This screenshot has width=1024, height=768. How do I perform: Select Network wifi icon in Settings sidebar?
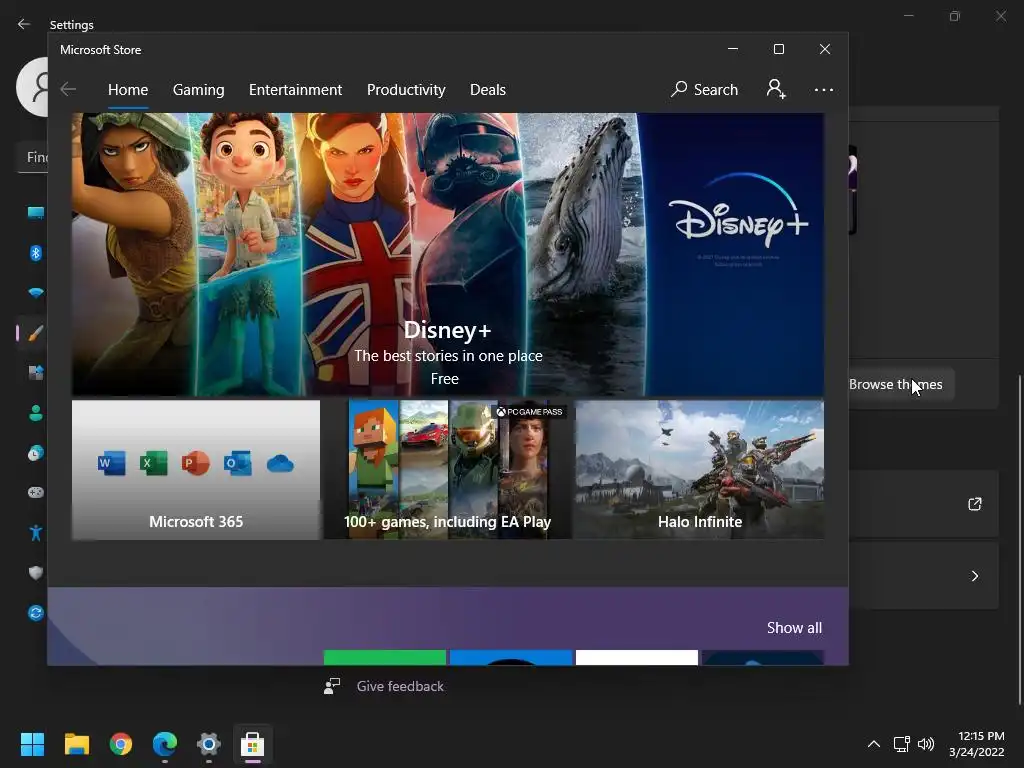pos(35,293)
